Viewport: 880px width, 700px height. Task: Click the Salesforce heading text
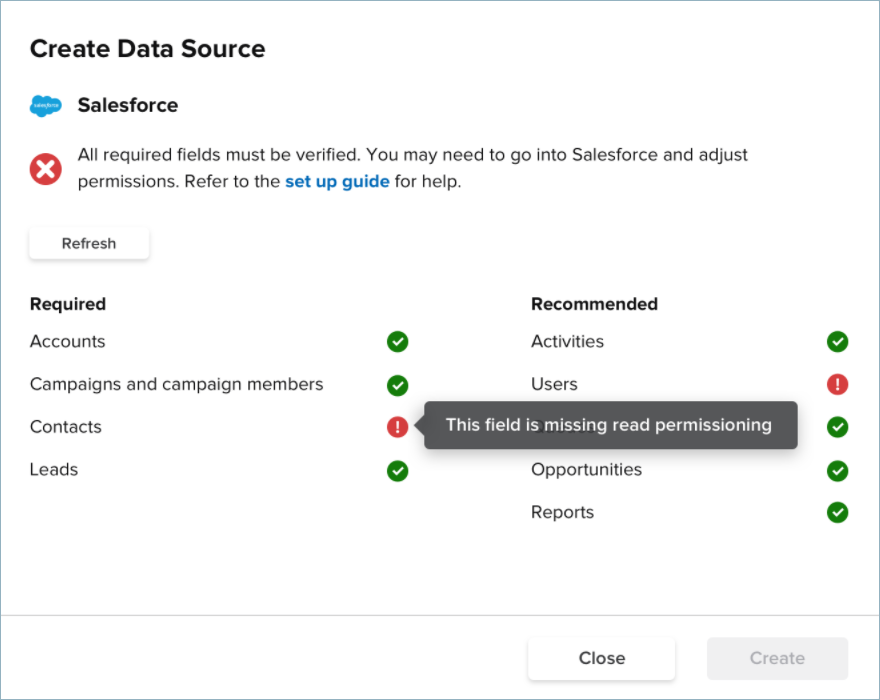pyautogui.click(x=128, y=105)
